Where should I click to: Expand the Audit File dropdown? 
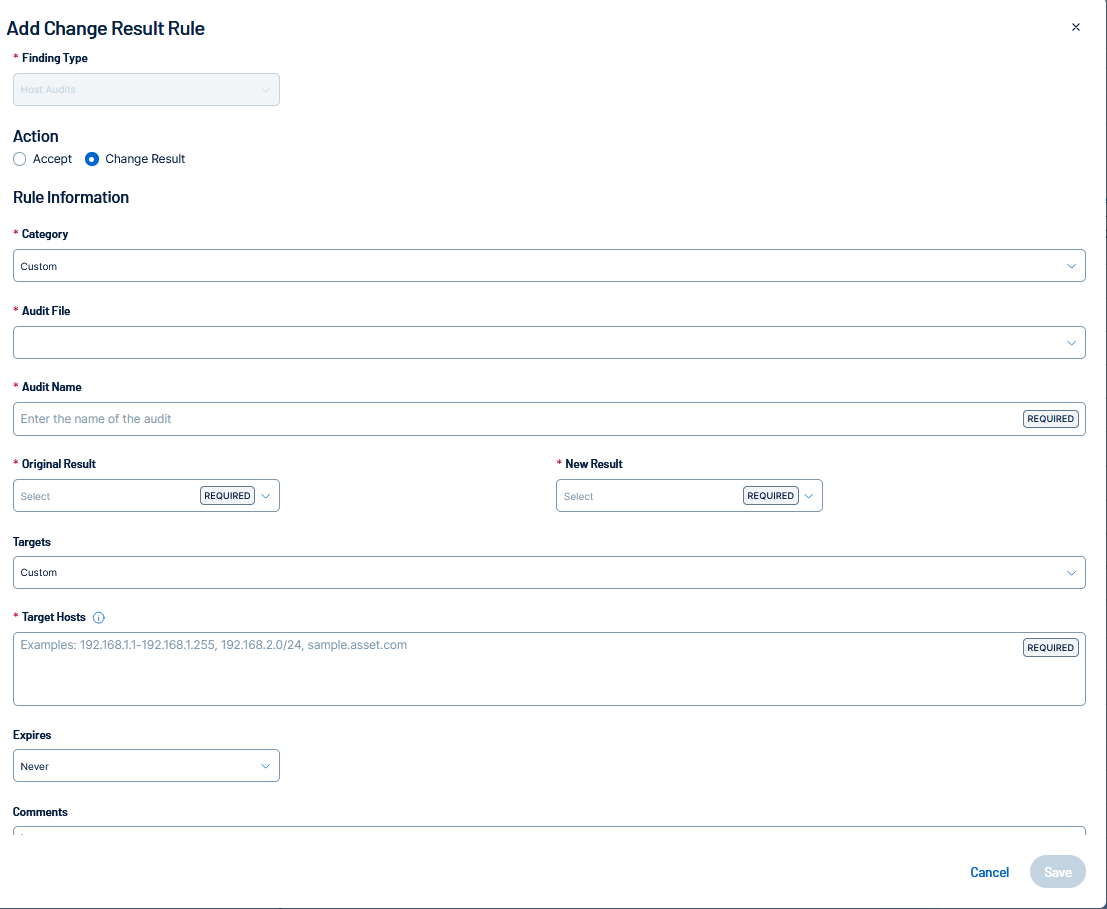point(548,342)
